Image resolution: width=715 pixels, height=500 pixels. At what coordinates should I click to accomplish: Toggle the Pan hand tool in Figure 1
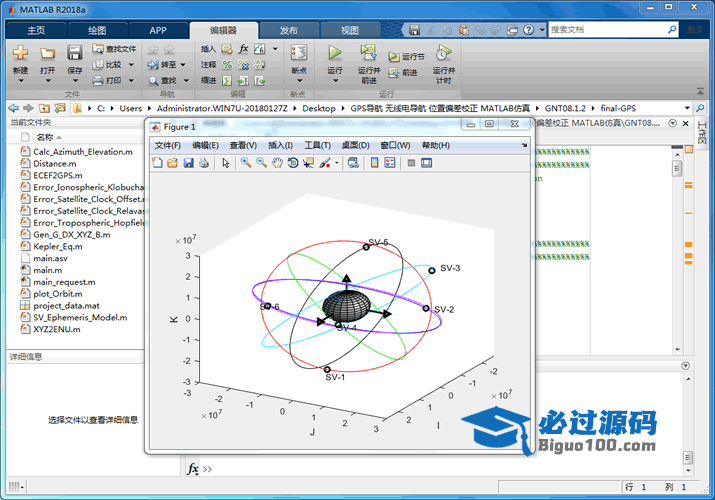(x=277, y=163)
